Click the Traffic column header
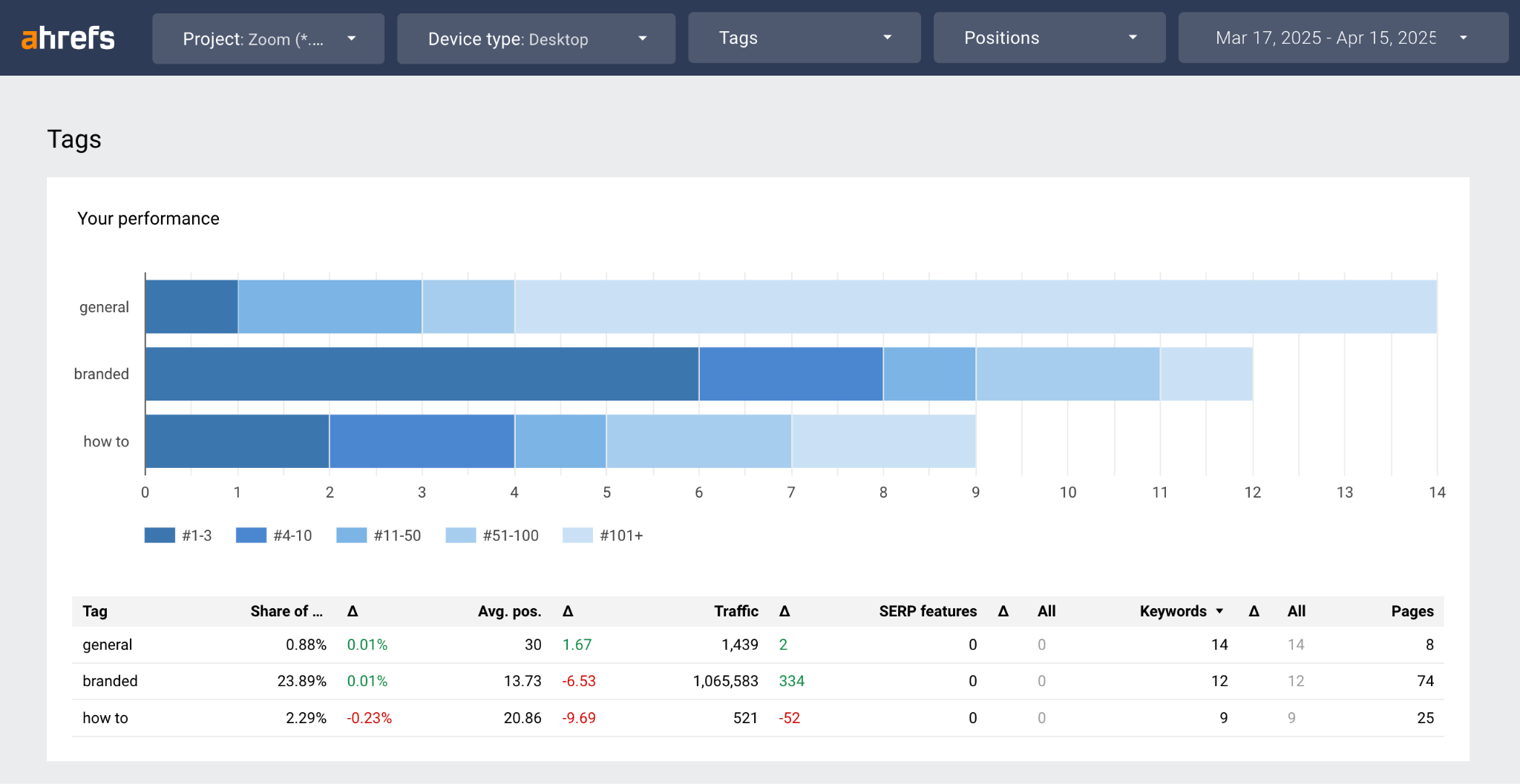Viewport: 1520px width, 784px height. [x=736, y=611]
